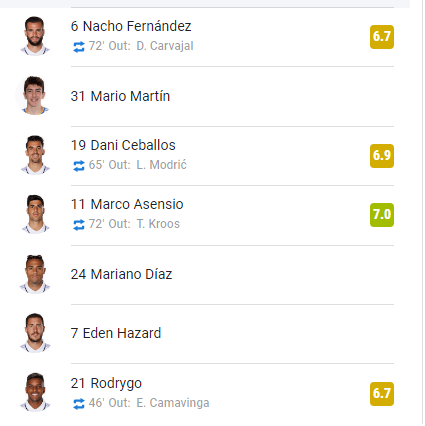This screenshot has width=425, height=426.
Task: Click Eden Hazard's player photo
Action: tap(35, 333)
